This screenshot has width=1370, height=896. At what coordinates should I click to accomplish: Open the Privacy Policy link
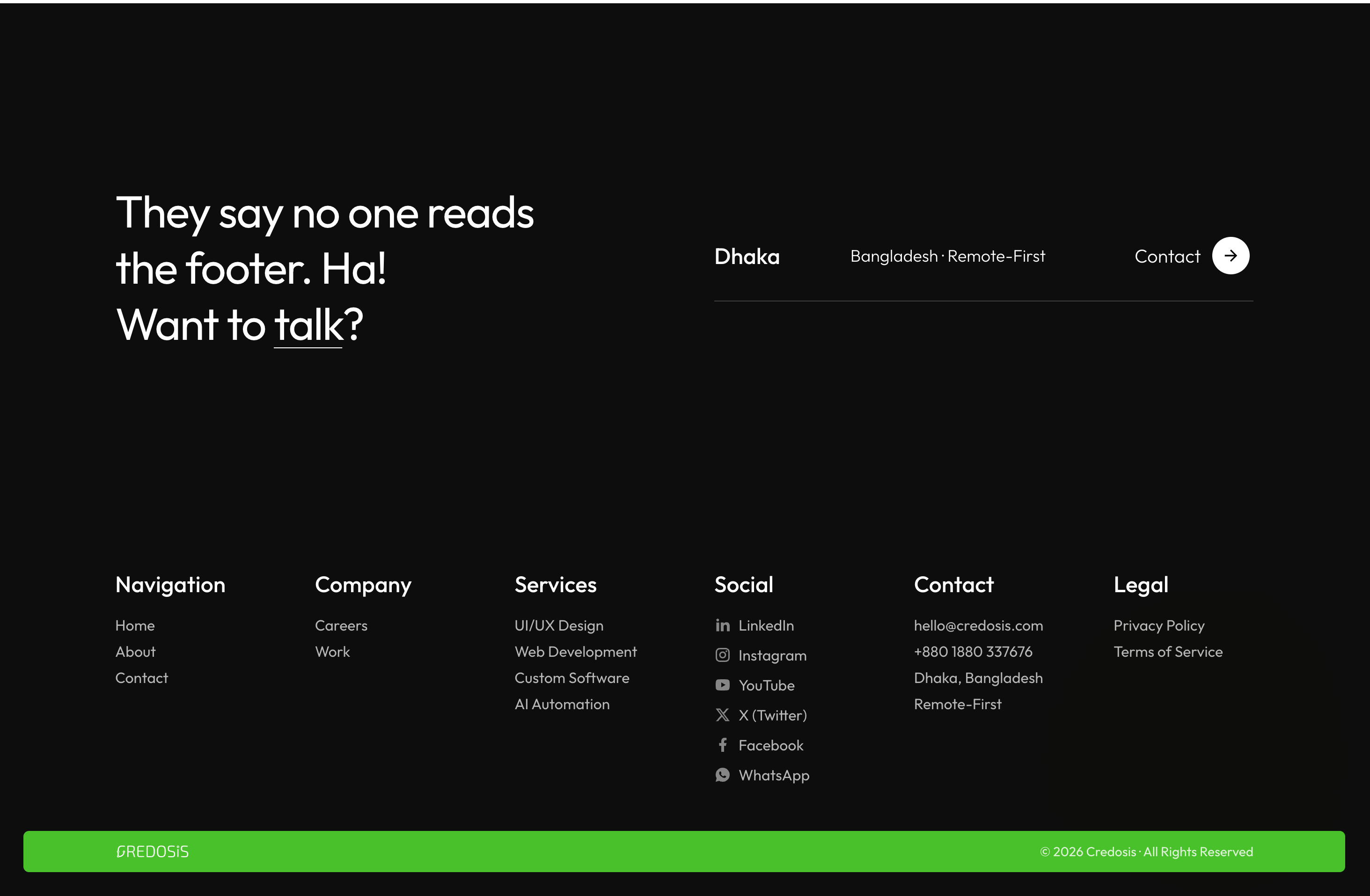[x=1159, y=625]
